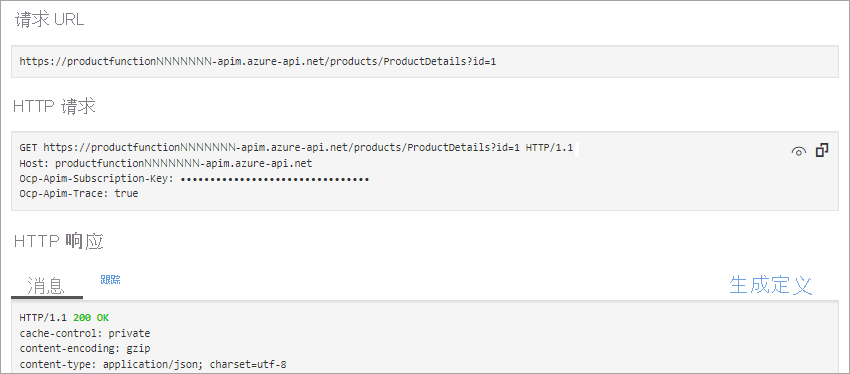This screenshot has width=850, height=374.
Task: Switch to the 消息 tab
Action: [47, 285]
